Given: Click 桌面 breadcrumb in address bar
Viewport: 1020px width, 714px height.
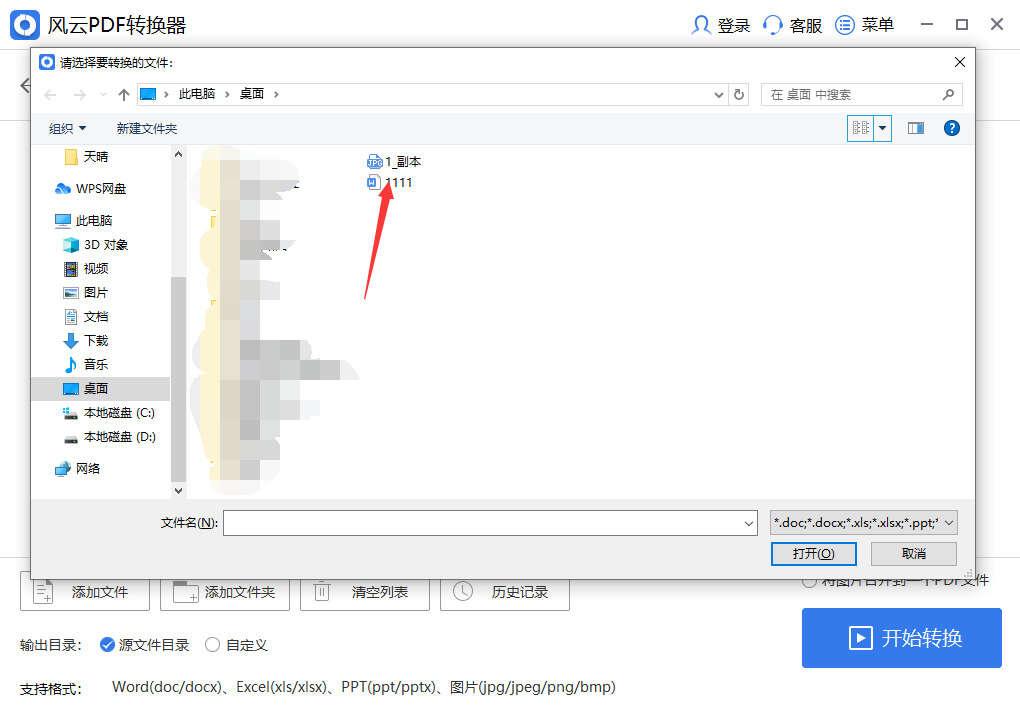Looking at the screenshot, I should [252, 94].
